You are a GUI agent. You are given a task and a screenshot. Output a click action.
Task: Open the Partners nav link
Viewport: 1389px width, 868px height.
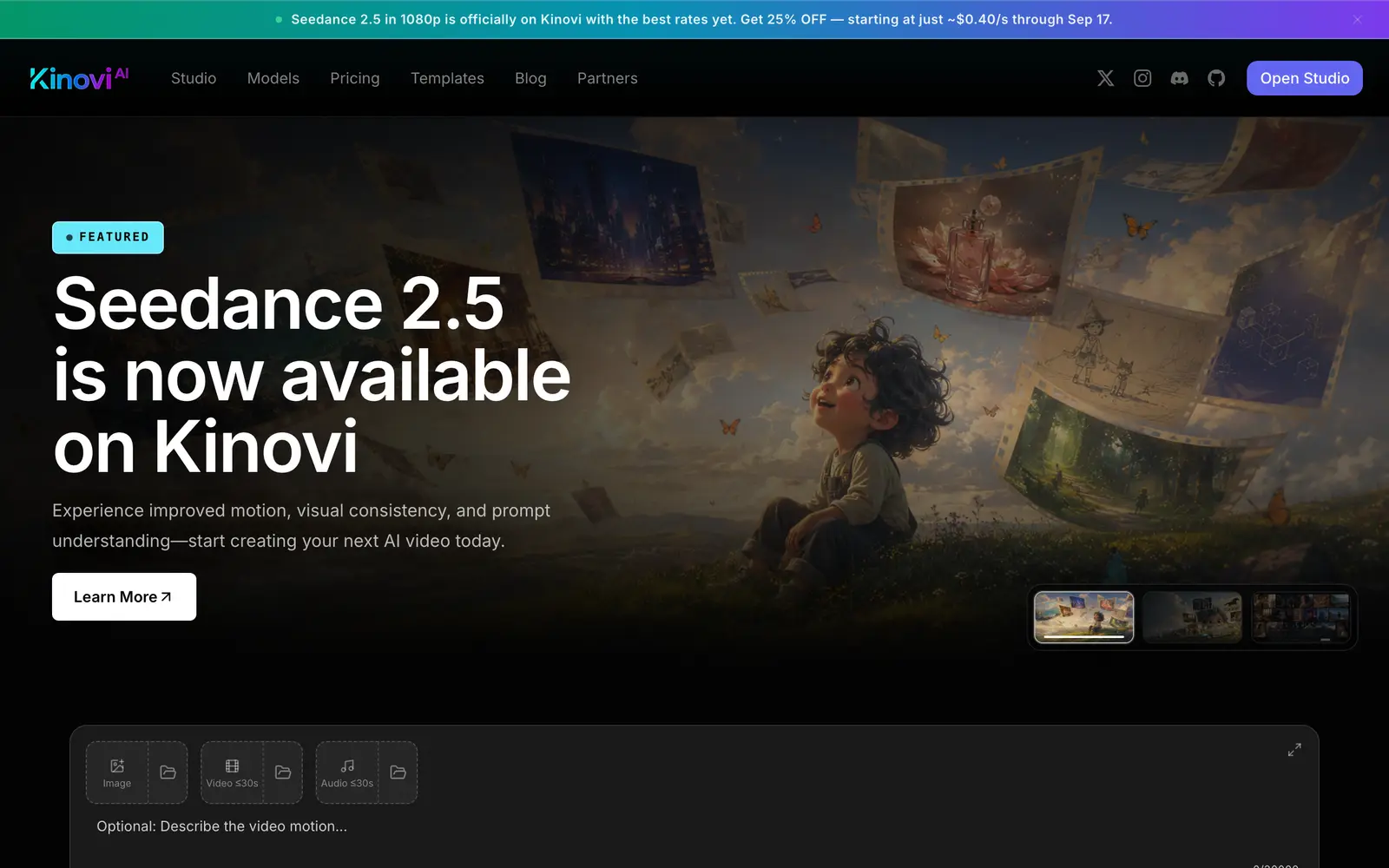(608, 78)
